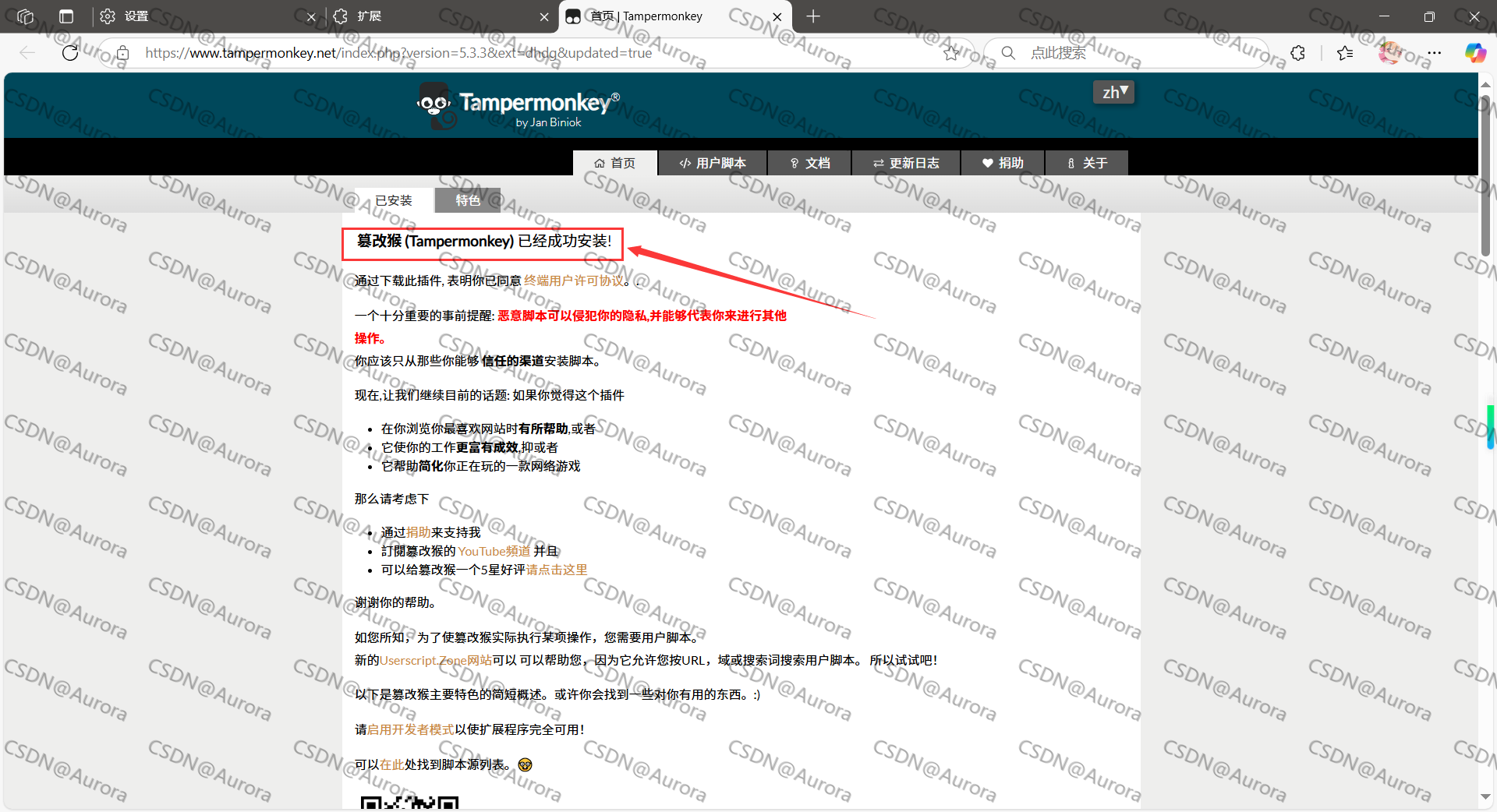1497x812 pixels.
Task: Open a new browser tab
Action: click(813, 16)
